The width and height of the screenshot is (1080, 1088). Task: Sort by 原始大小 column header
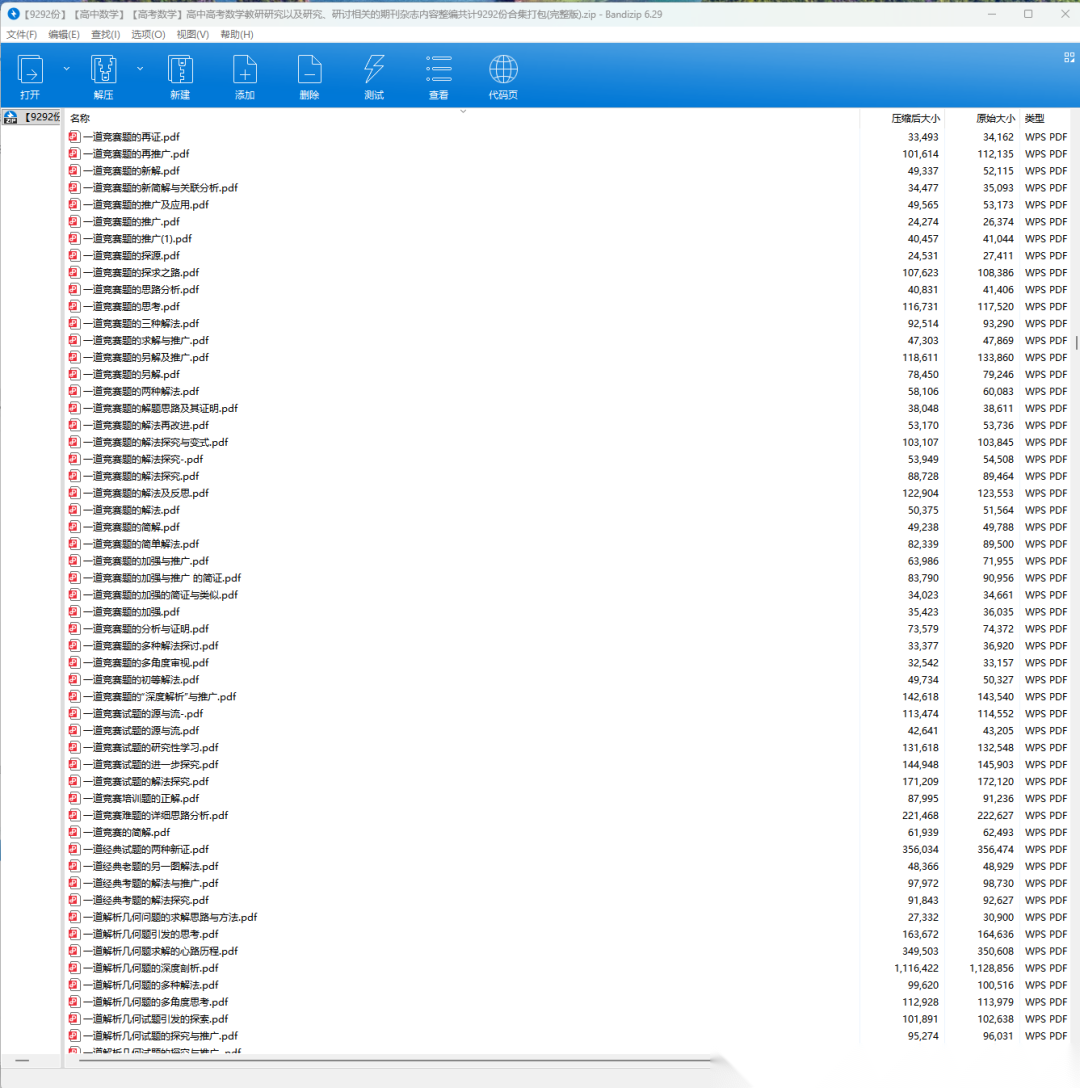tap(994, 118)
